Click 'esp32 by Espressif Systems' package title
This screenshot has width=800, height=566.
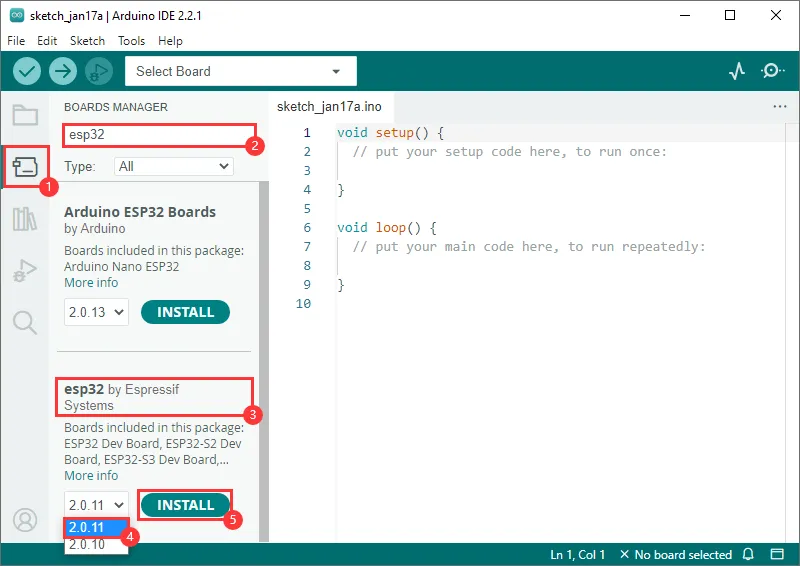click(121, 397)
